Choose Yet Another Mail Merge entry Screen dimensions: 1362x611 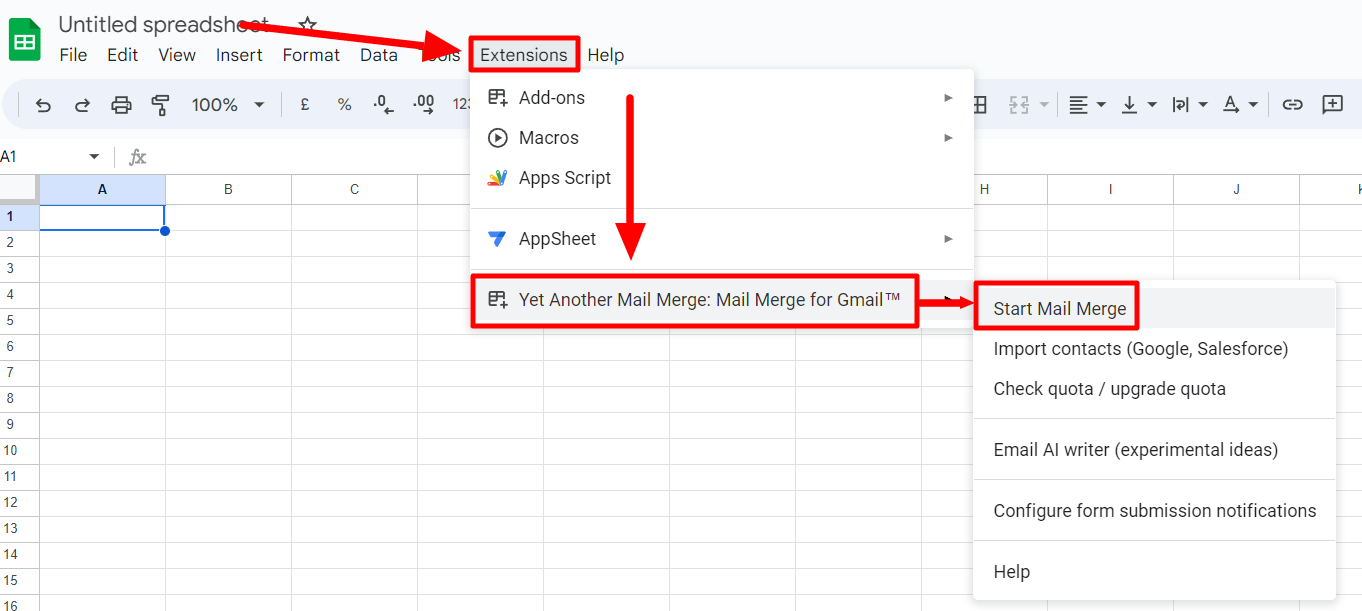pos(722,299)
